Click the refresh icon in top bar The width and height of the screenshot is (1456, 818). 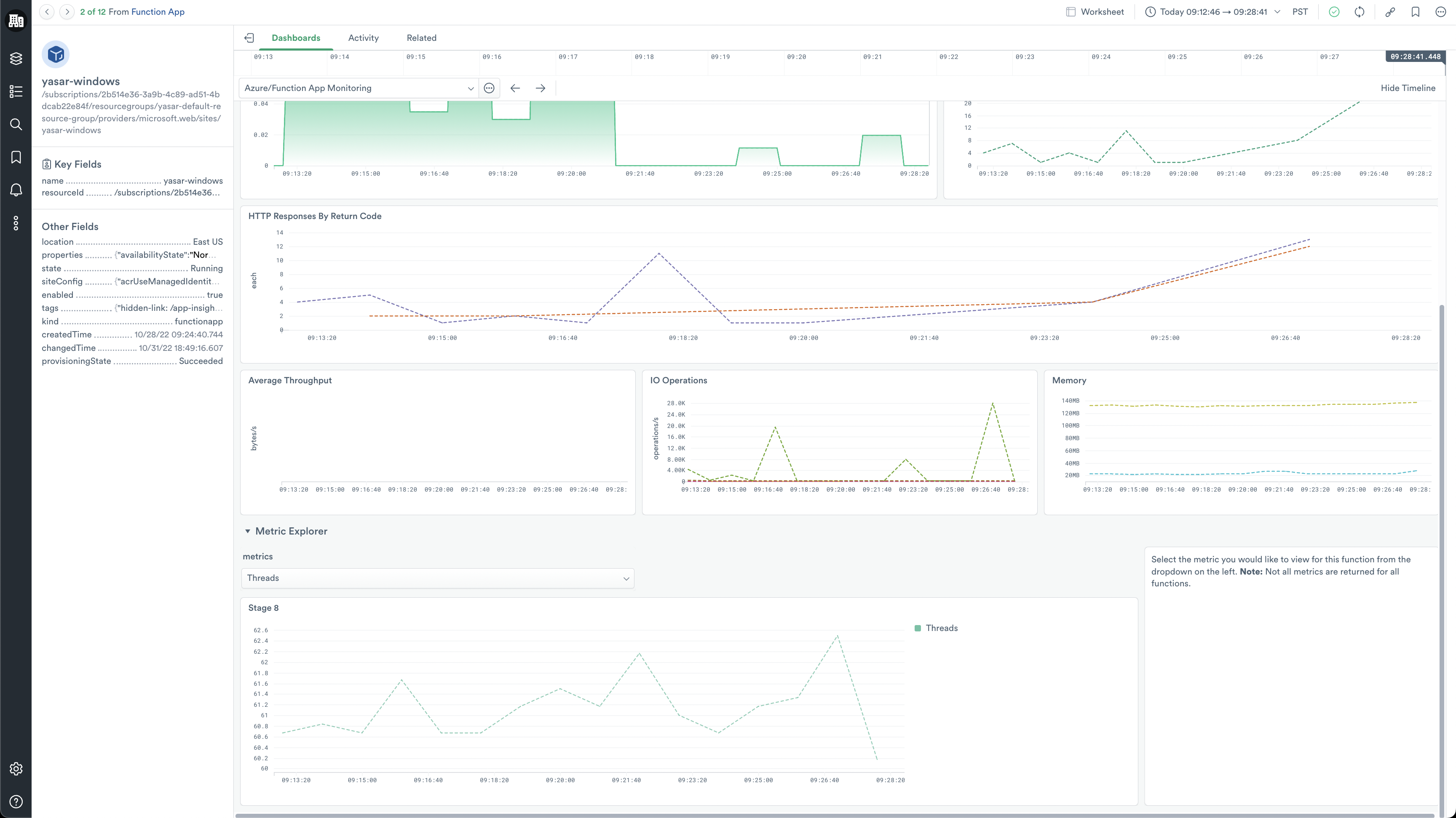[x=1360, y=12]
